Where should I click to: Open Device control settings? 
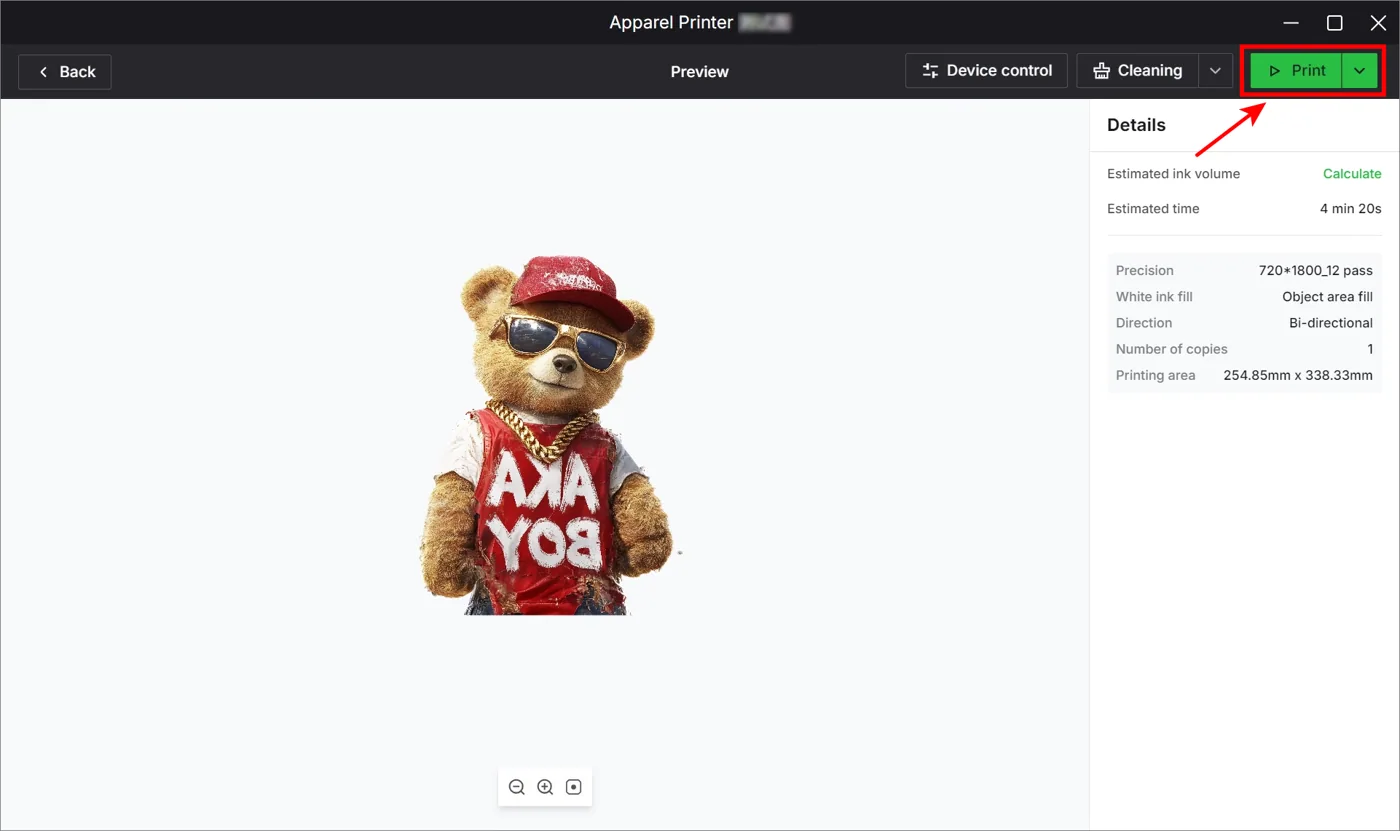click(x=986, y=71)
